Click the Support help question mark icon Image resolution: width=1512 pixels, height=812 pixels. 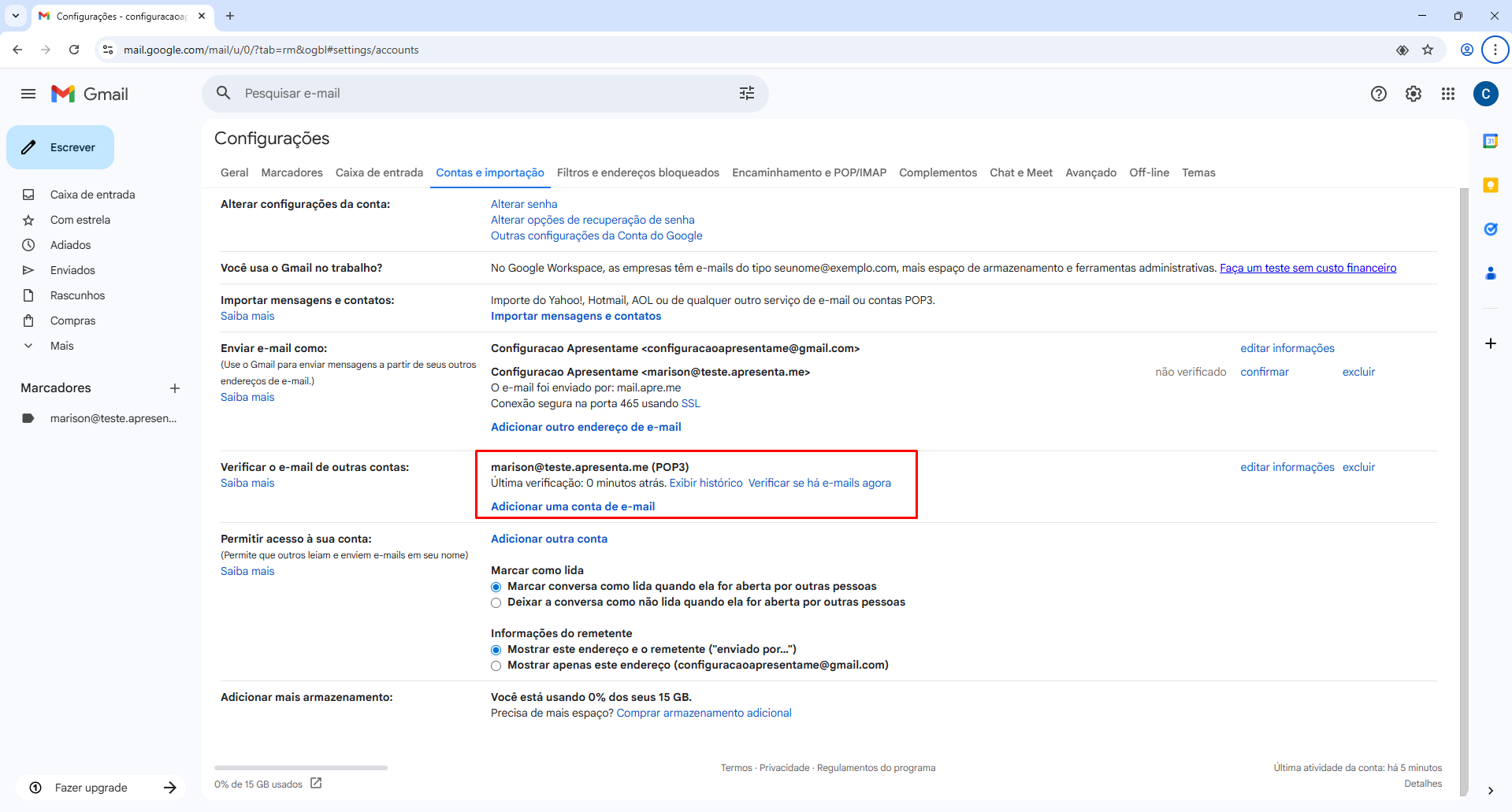[x=1378, y=94]
